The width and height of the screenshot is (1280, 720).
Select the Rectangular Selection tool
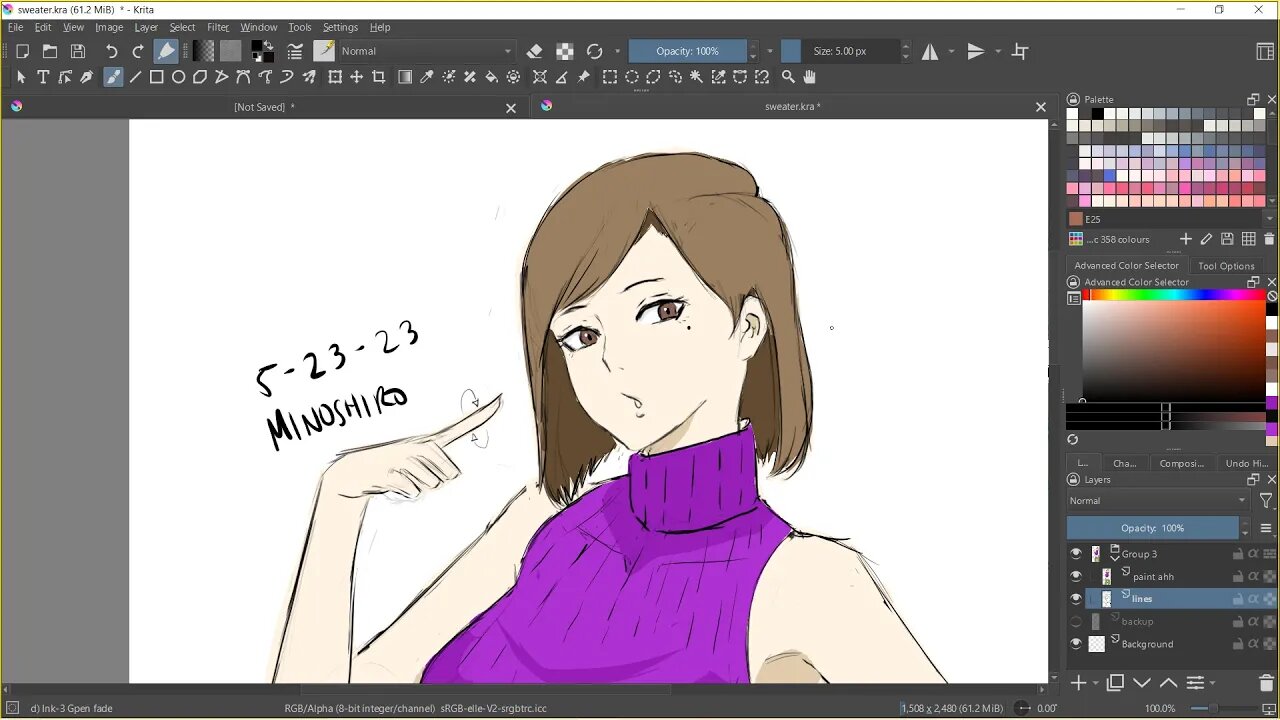(x=610, y=77)
